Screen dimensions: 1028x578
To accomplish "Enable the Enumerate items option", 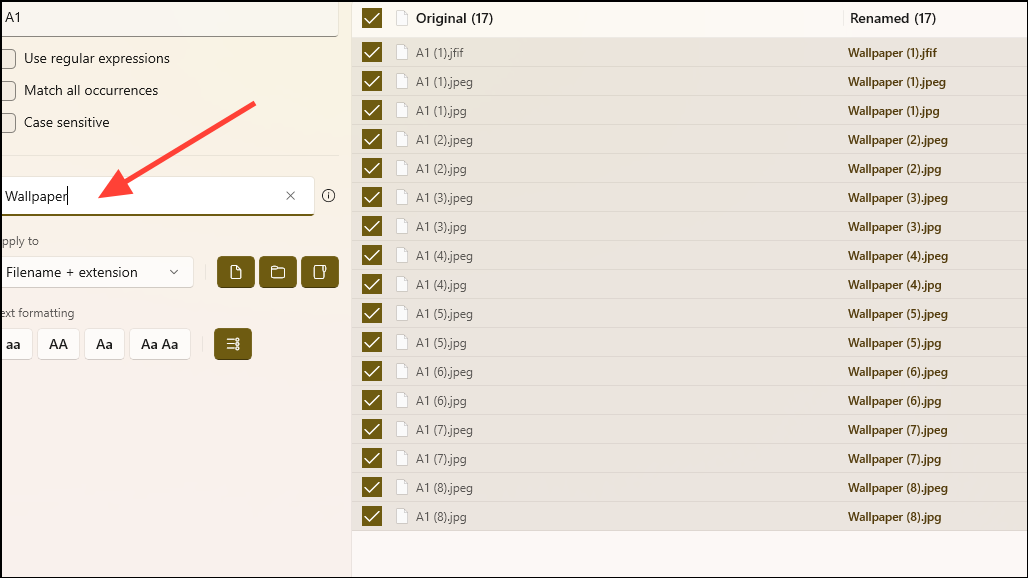I will pos(232,343).
